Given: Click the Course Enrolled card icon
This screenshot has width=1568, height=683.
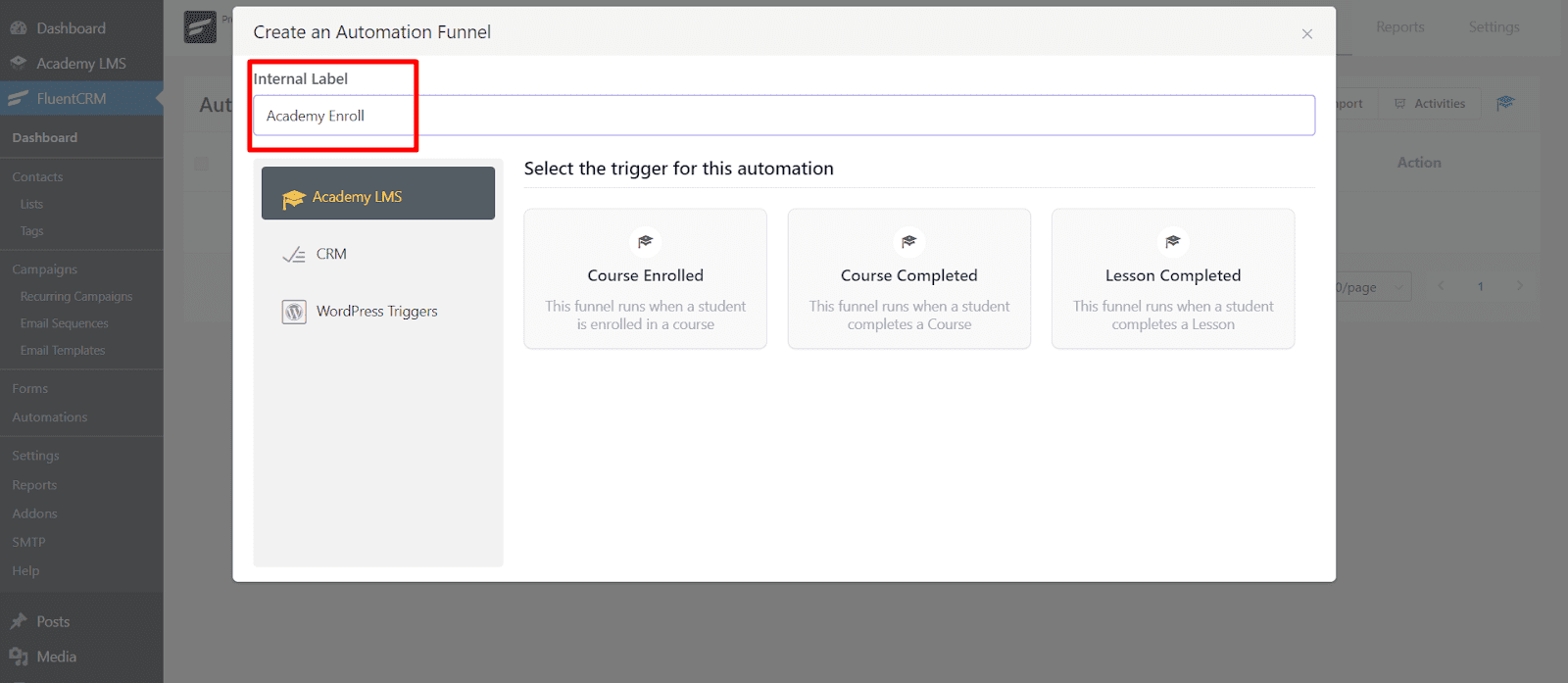Looking at the screenshot, I should 645,241.
